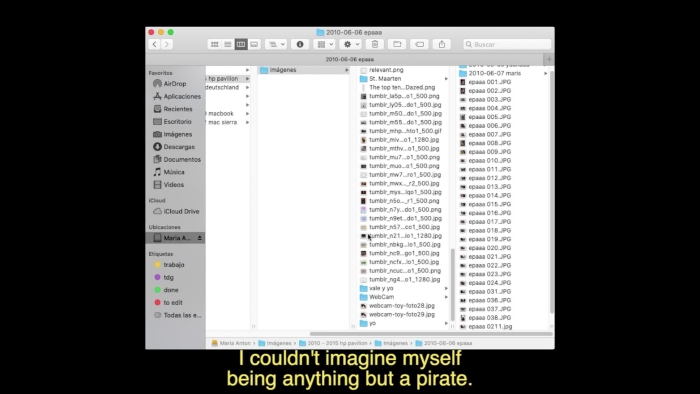Expand the St. Maarten folder arrow

[446, 79]
